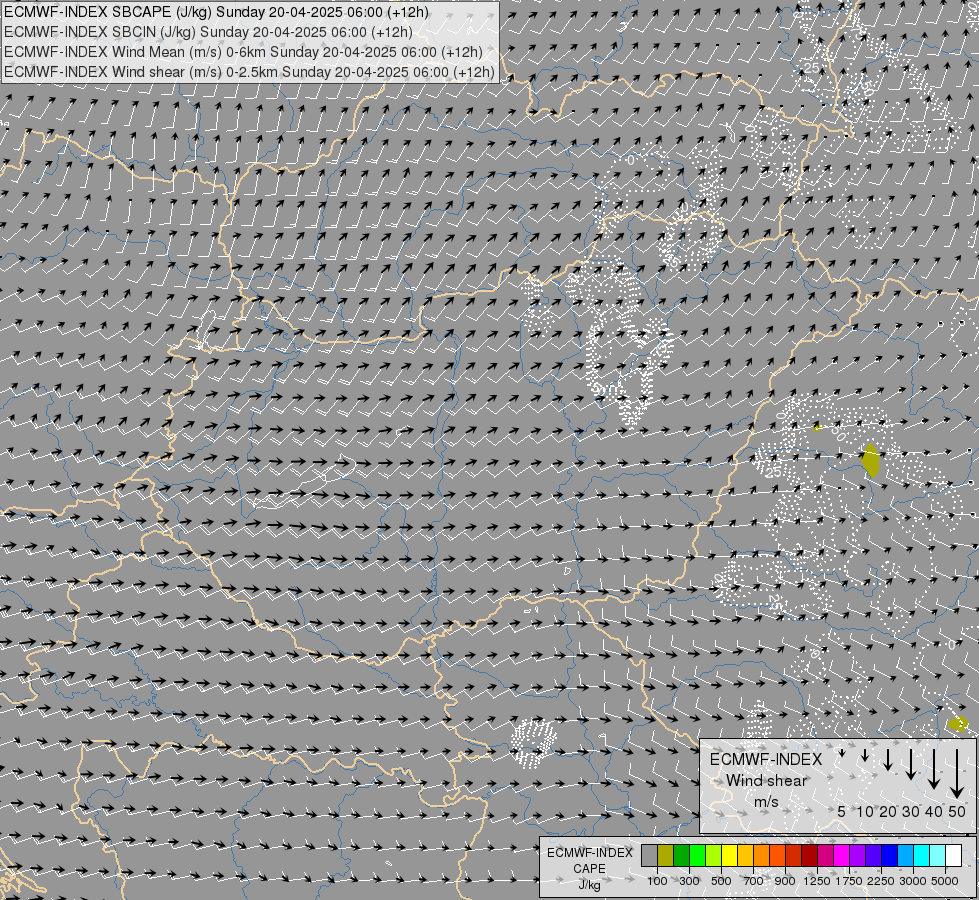
Task: Click the wind shear arrow above 30
Action: coord(911,764)
